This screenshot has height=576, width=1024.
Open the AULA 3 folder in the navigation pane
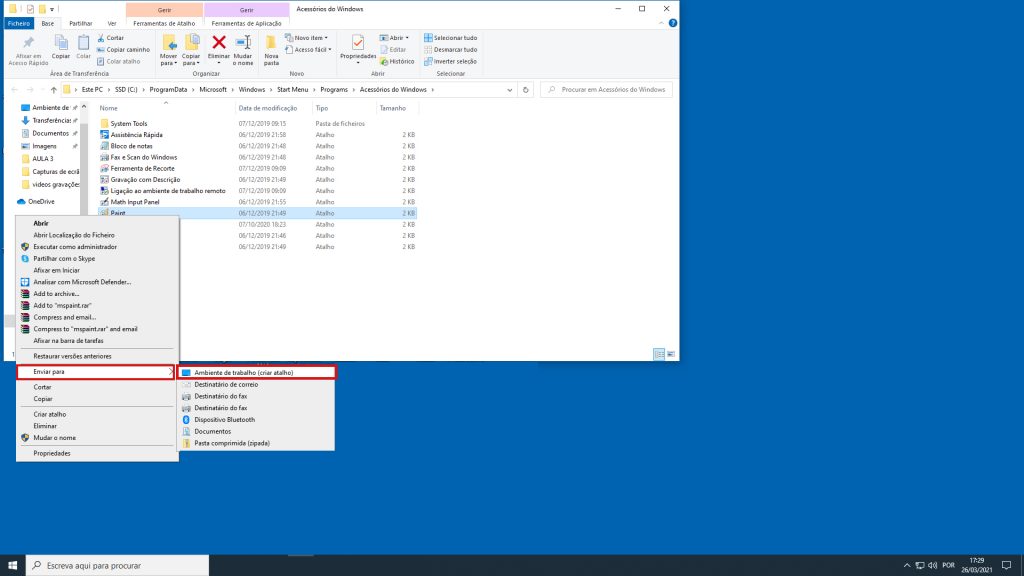[x=43, y=159]
